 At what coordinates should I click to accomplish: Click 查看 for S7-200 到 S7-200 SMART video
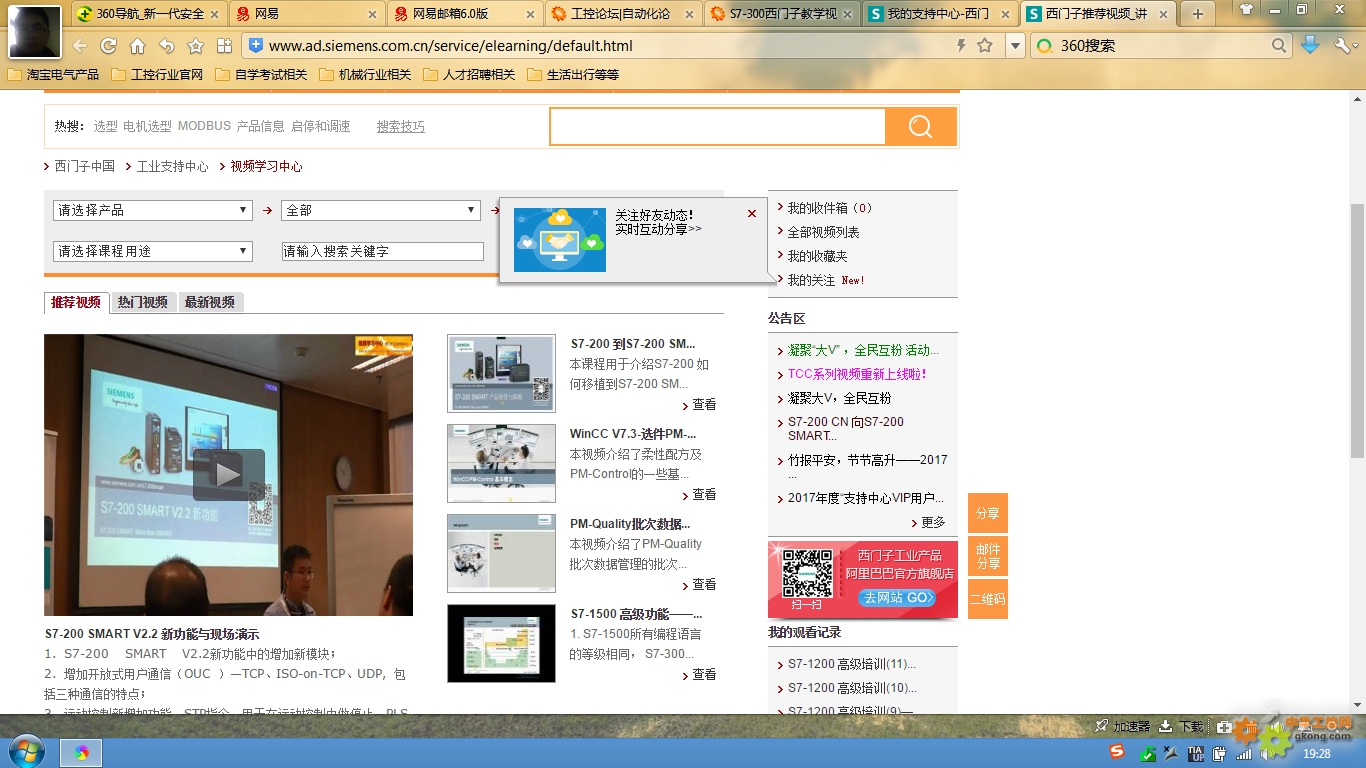(x=704, y=405)
